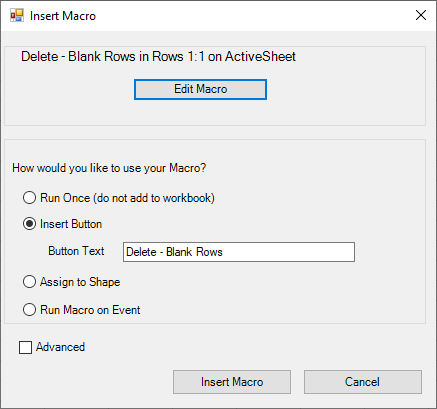Image resolution: width=437 pixels, height=409 pixels.
Task: Dismiss the dialog using Cancel
Action: click(x=363, y=382)
